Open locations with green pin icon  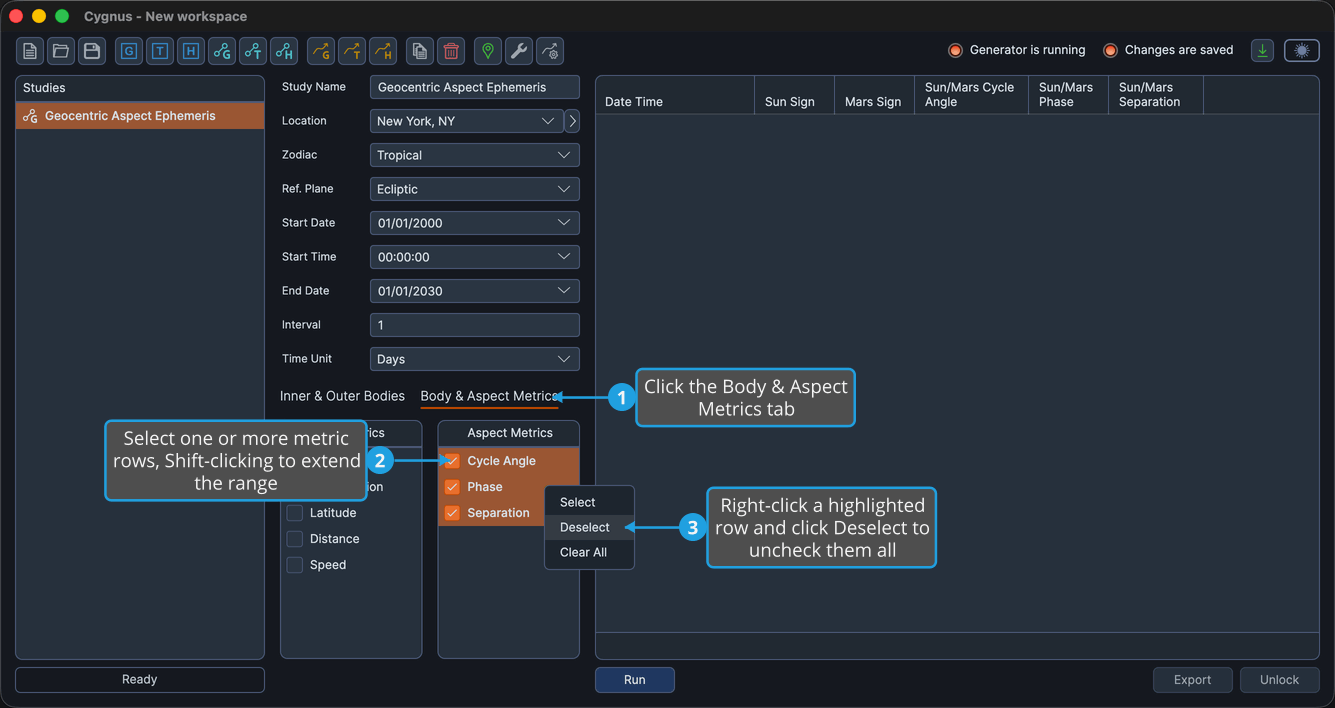tap(488, 51)
